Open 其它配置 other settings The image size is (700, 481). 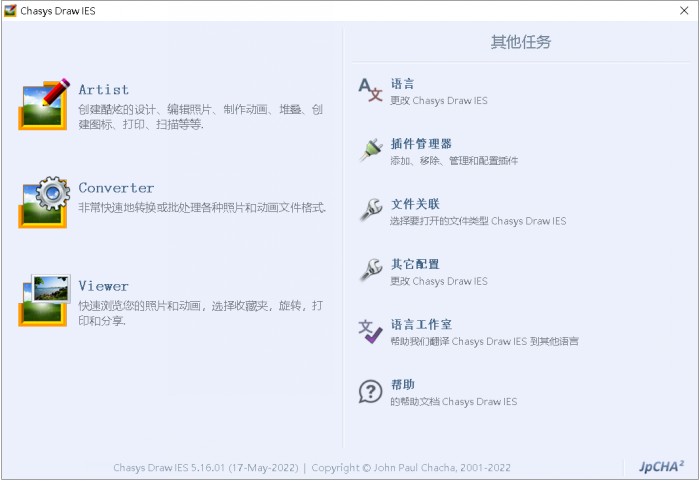tap(415, 264)
